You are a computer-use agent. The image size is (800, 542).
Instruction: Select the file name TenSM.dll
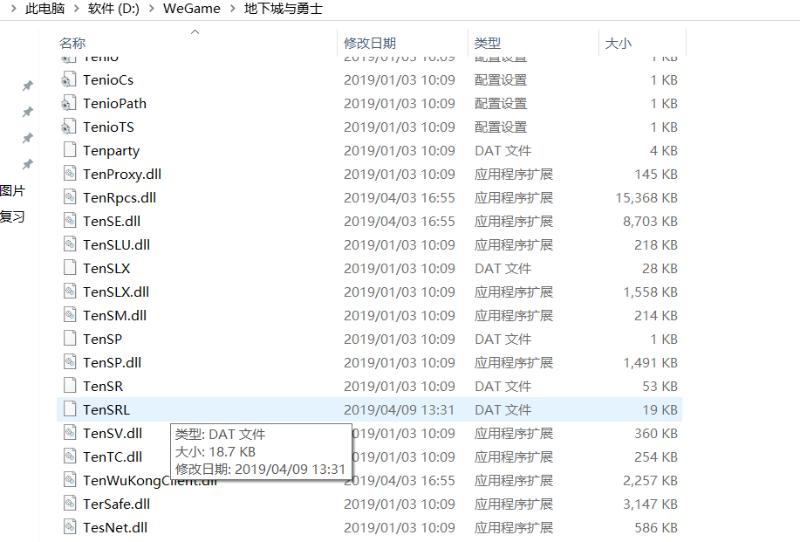coord(115,315)
